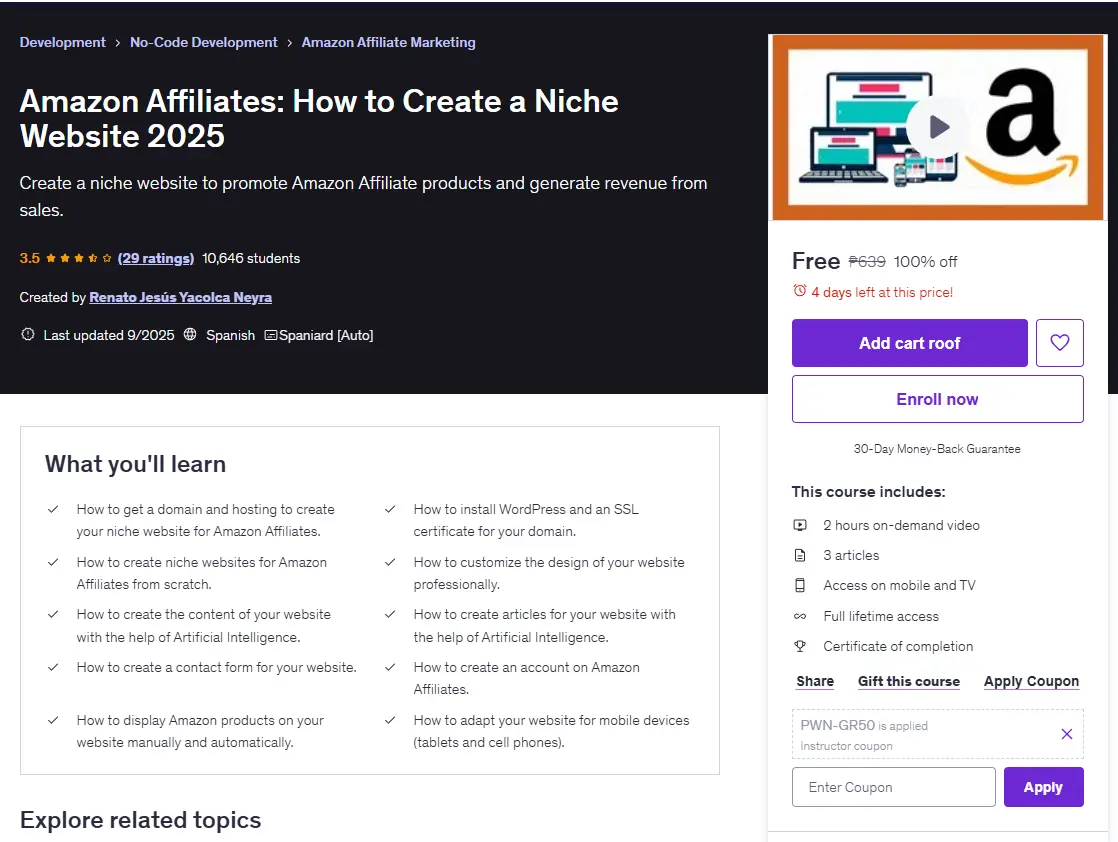The height and width of the screenshot is (842, 1118).
Task: Click the Instructor coupon label
Action: [846, 746]
